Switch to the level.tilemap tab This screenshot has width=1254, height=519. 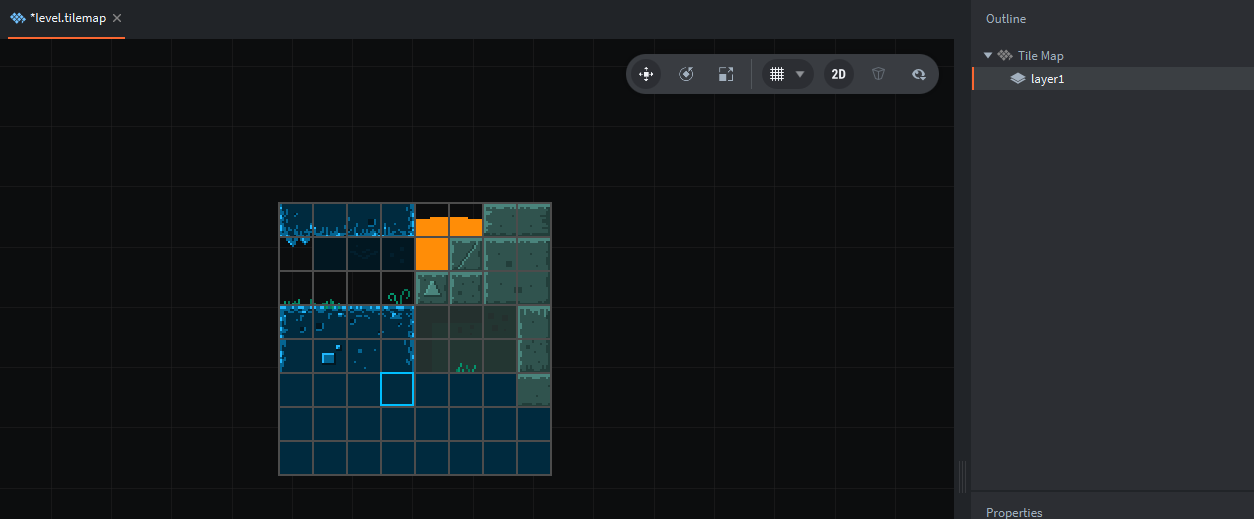[67, 18]
